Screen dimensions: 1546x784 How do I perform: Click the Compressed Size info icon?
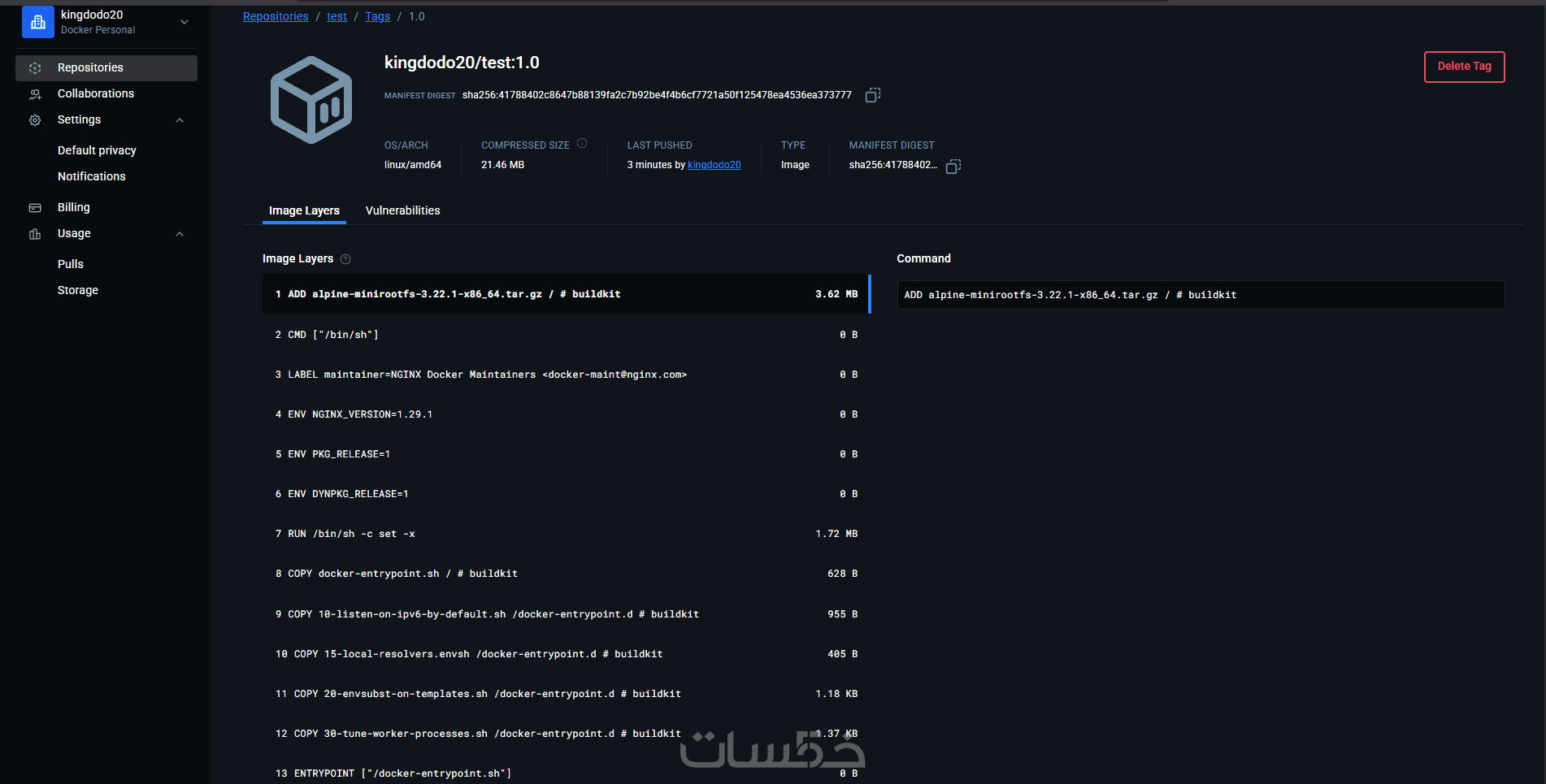pyautogui.click(x=582, y=144)
